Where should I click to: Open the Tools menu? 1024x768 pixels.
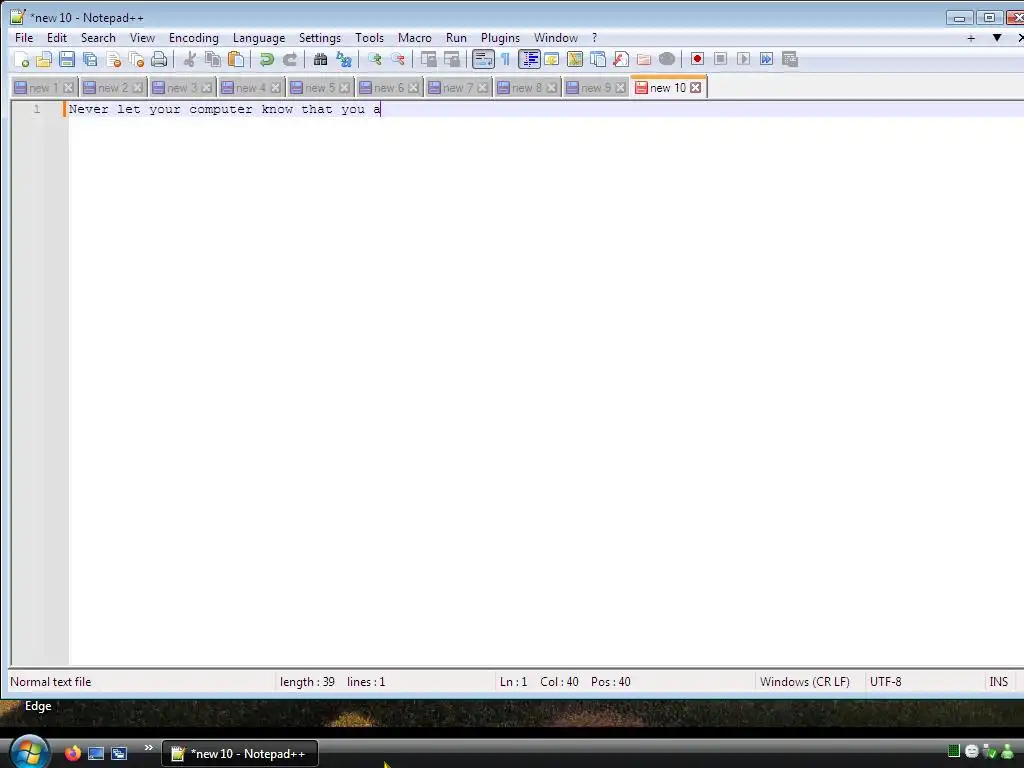tap(369, 38)
